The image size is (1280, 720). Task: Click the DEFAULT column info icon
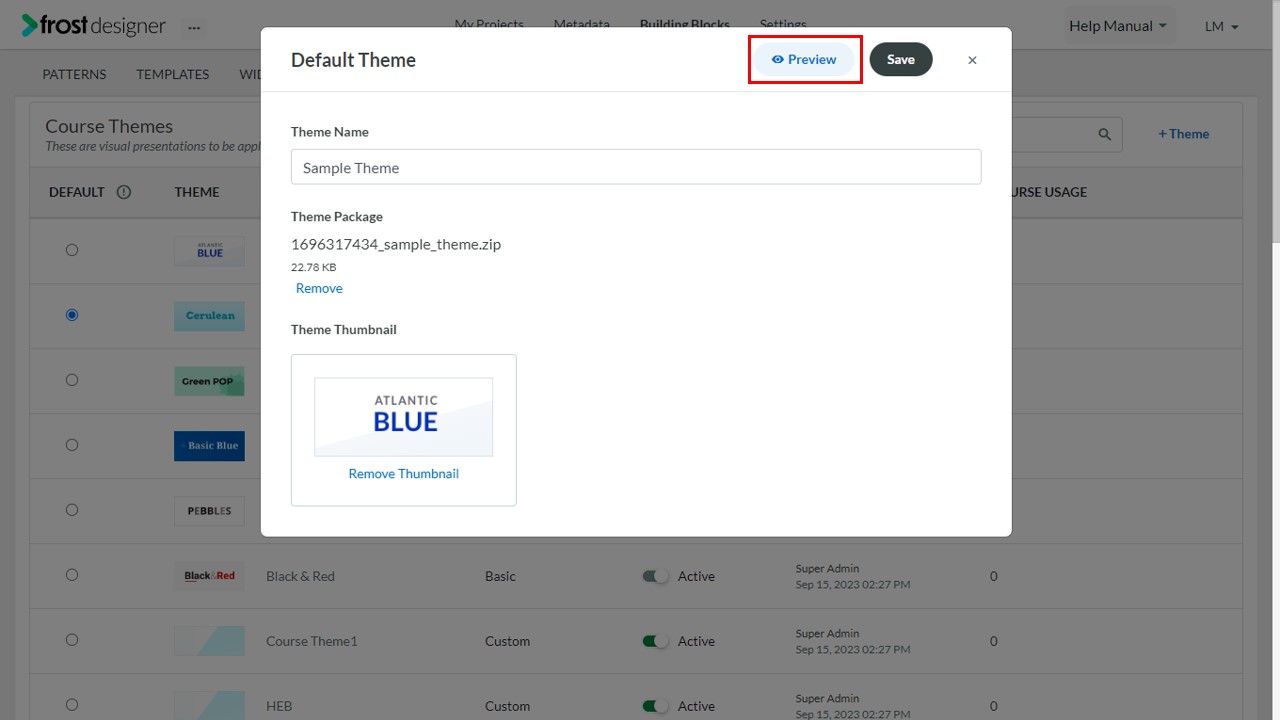pos(124,192)
